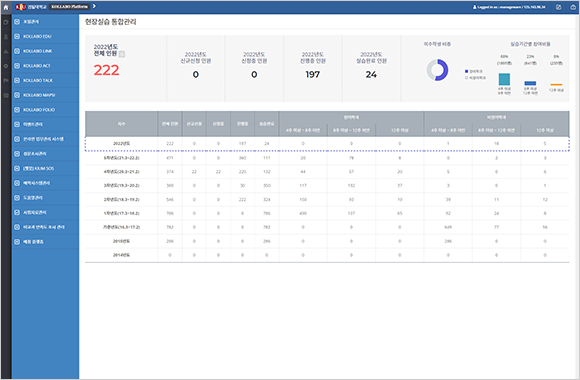Select the 2022 year row label in table
580x380 pixels.
tap(121, 144)
